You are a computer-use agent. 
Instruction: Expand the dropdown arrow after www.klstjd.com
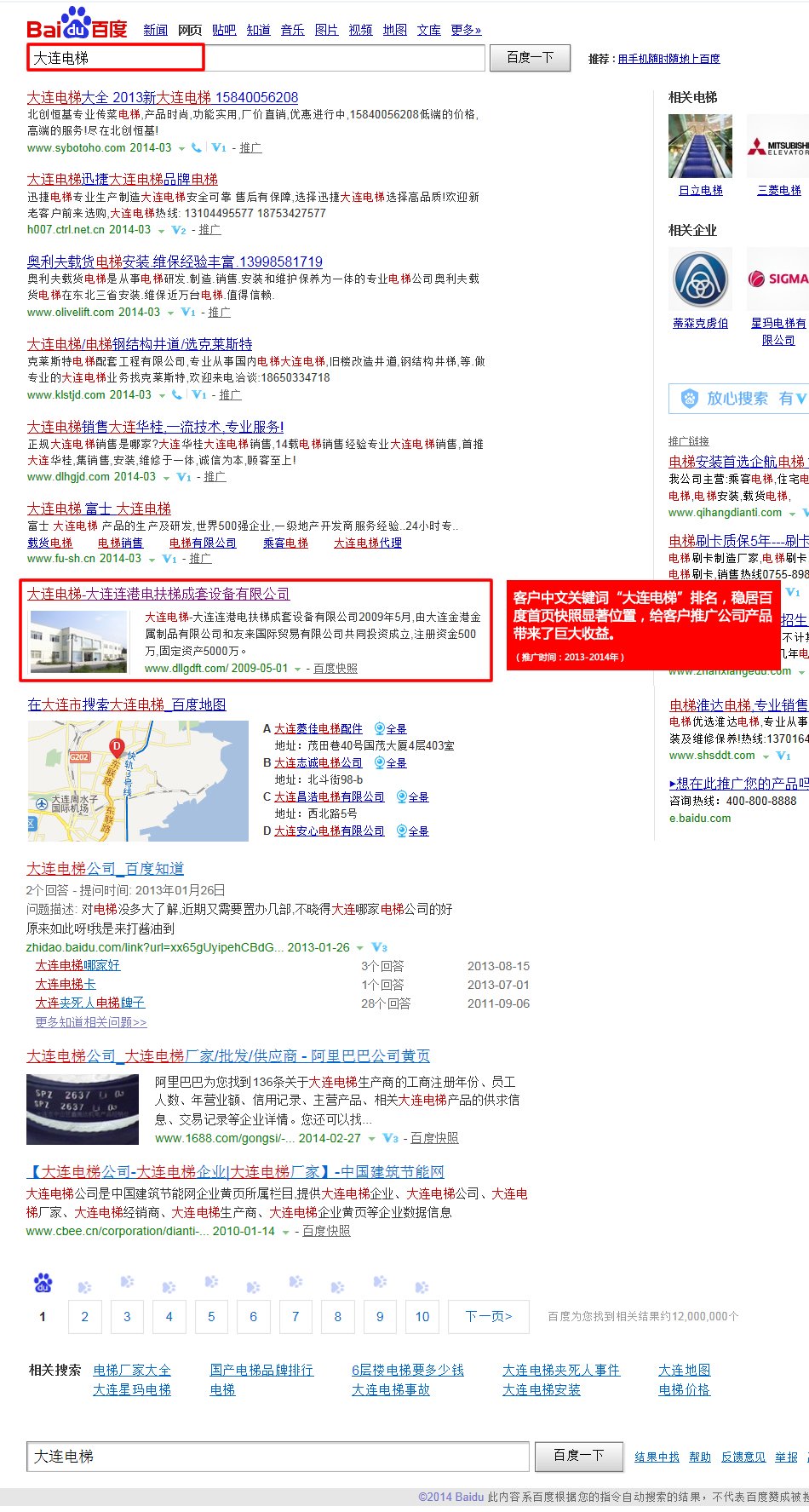[162, 396]
